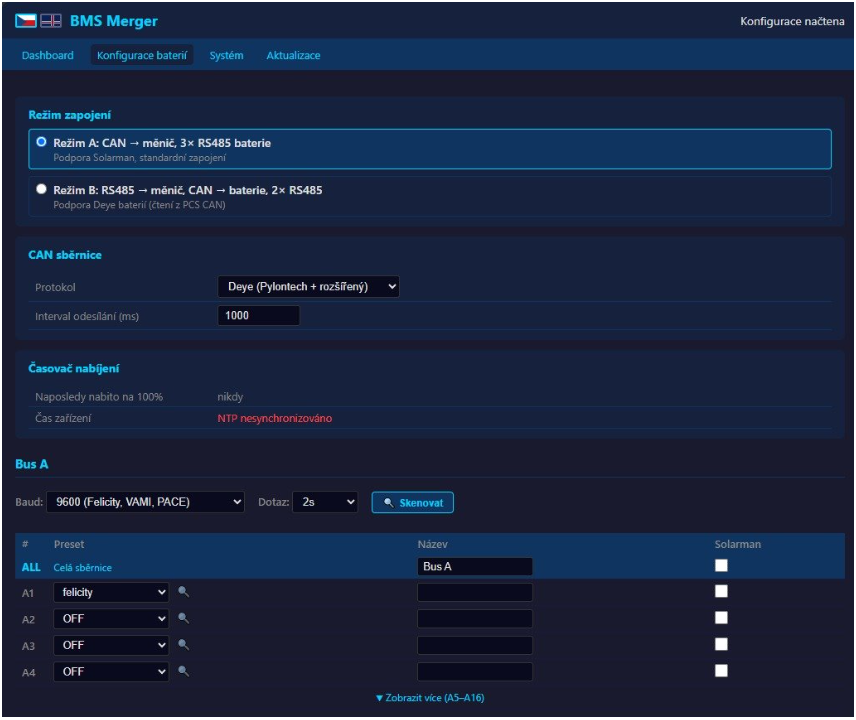Click the CAN sběrnice heading
856x720 pixels.
(x=65, y=255)
